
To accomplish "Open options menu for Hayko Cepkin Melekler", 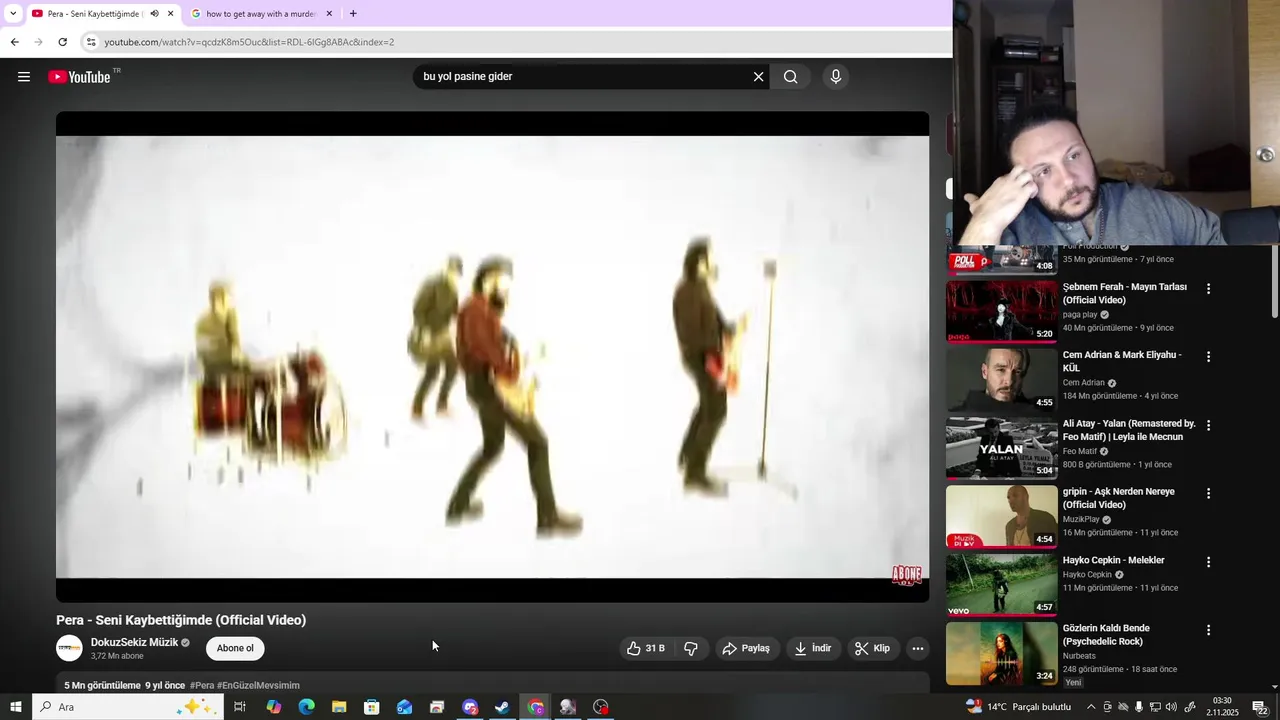I will 1208,562.
